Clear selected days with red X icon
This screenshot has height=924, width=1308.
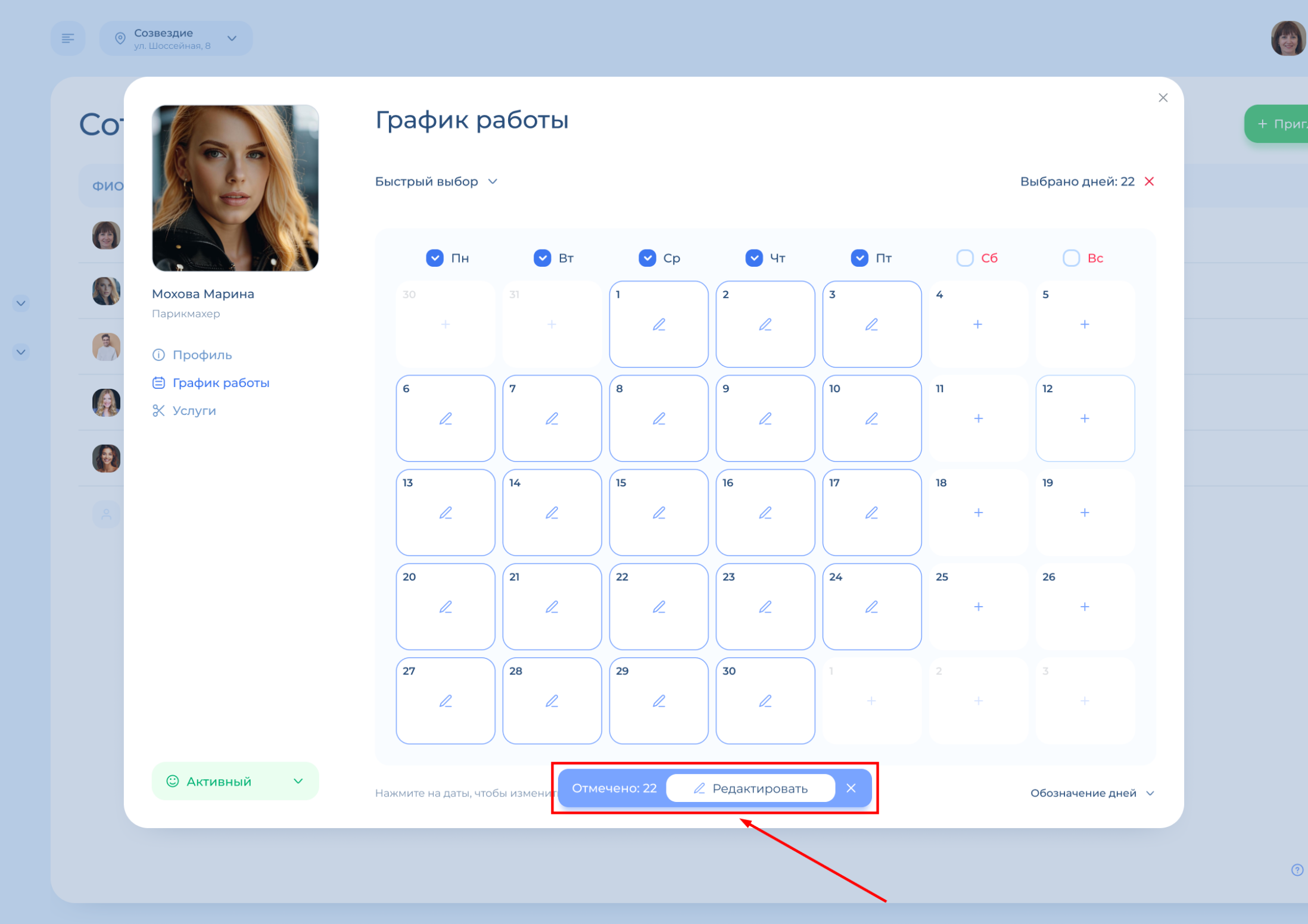(1150, 182)
